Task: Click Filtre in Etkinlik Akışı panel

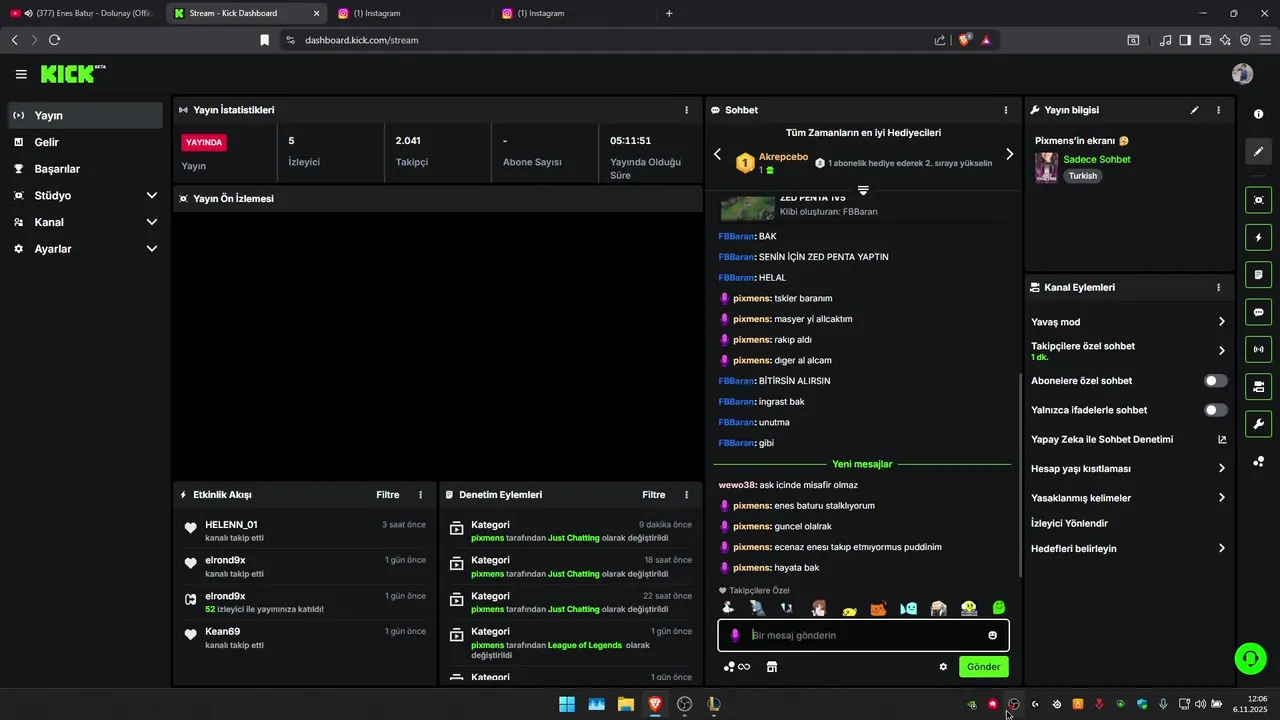Action: [387, 495]
